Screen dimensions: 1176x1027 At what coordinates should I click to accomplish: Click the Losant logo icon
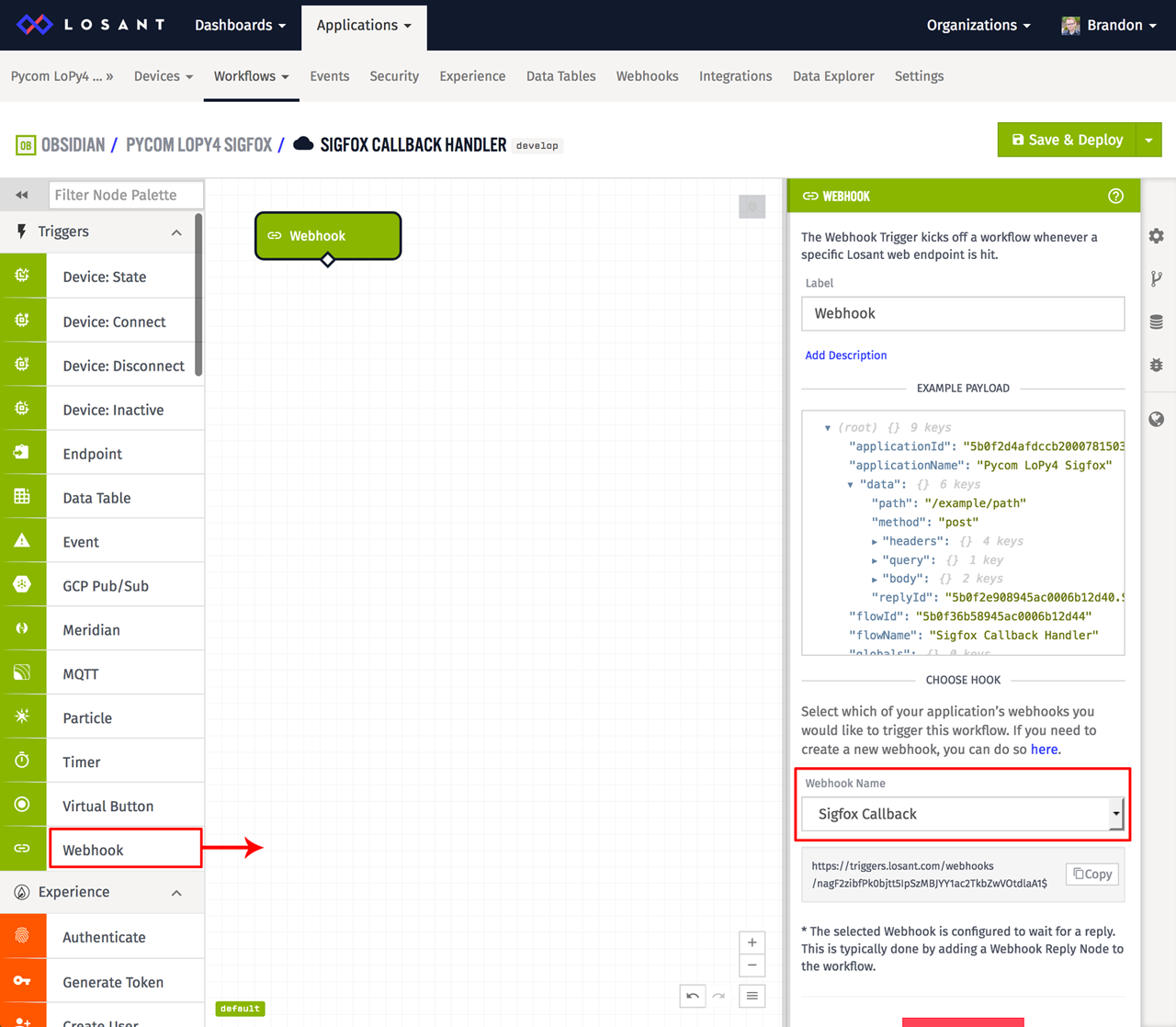(35, 25)
